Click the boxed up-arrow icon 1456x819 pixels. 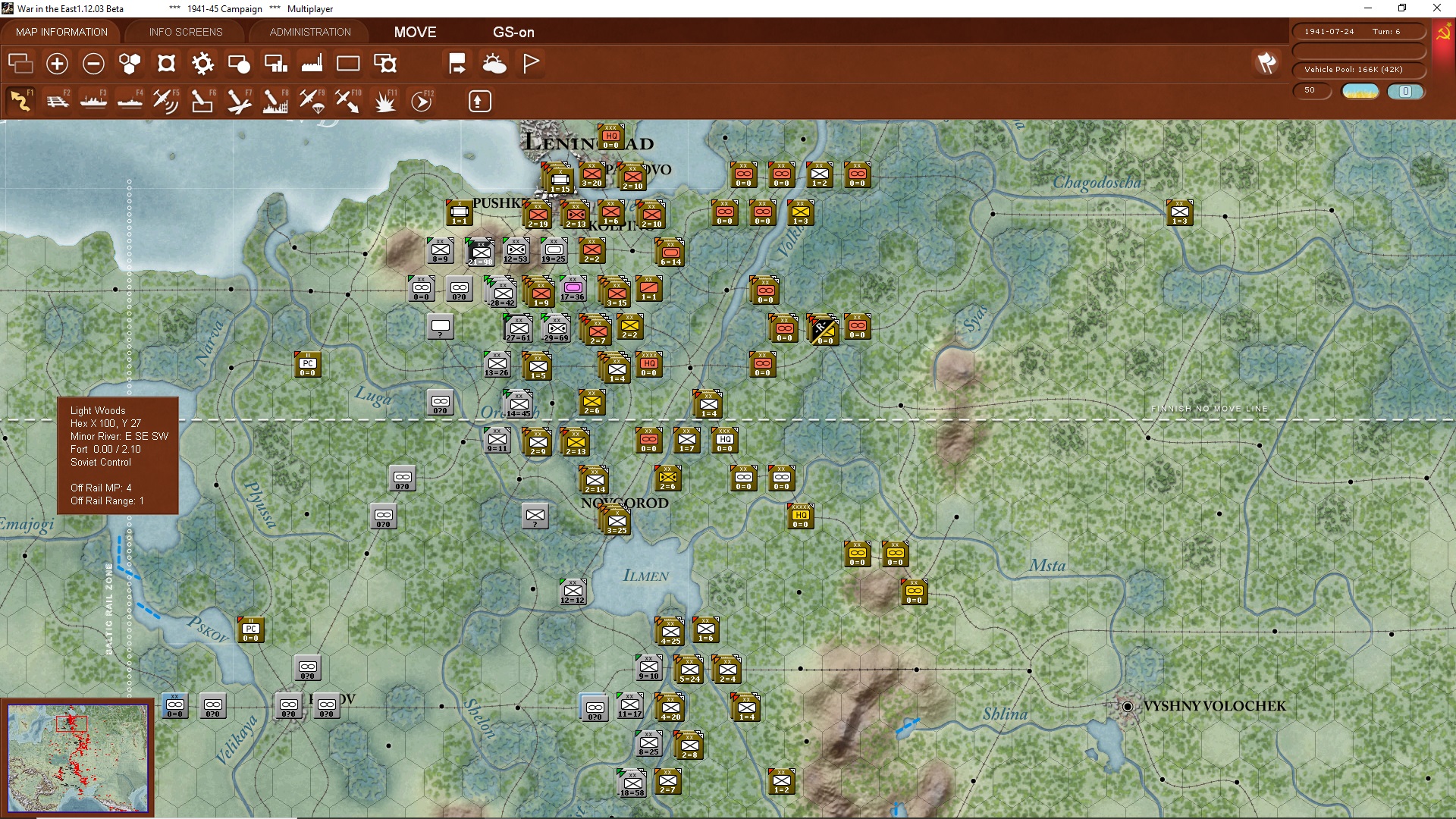pyautogui.click(x=479, y=101)
